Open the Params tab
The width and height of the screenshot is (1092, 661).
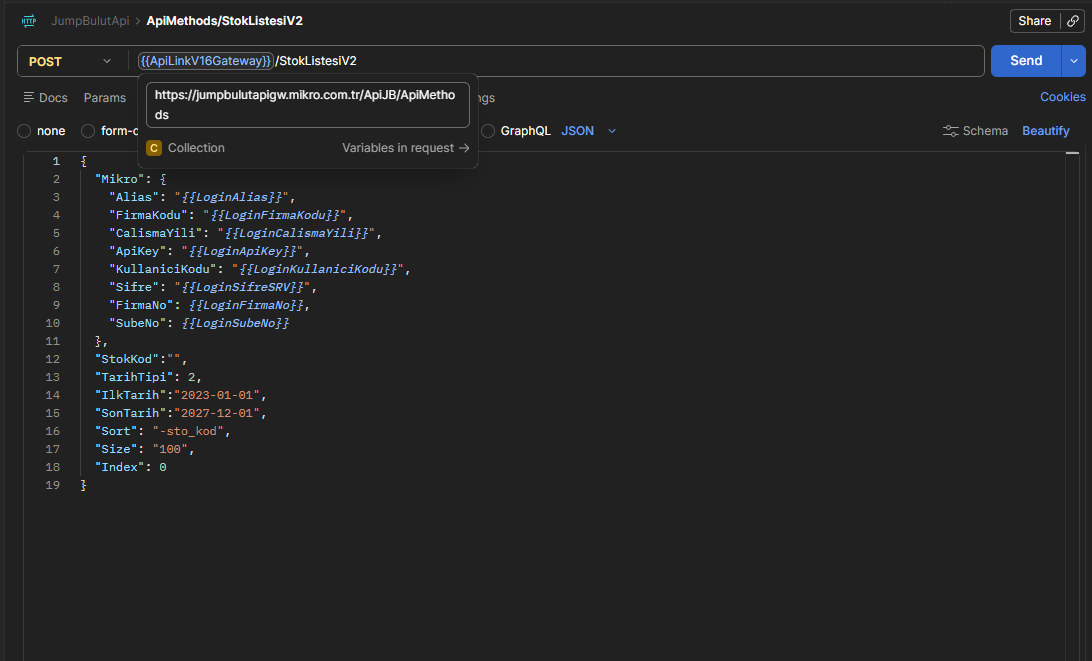tap(104, 98)
